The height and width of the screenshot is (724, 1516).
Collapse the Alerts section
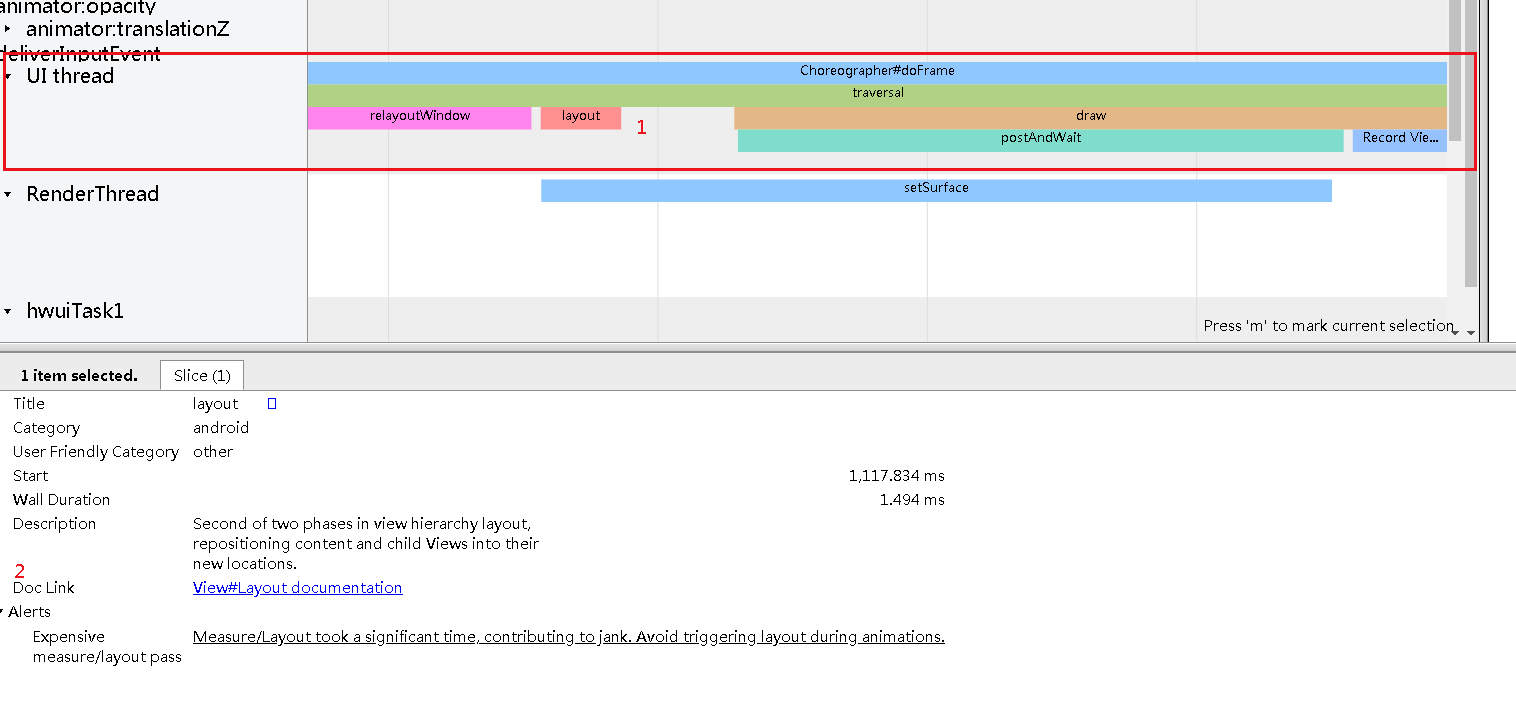(x=4, y=612)
